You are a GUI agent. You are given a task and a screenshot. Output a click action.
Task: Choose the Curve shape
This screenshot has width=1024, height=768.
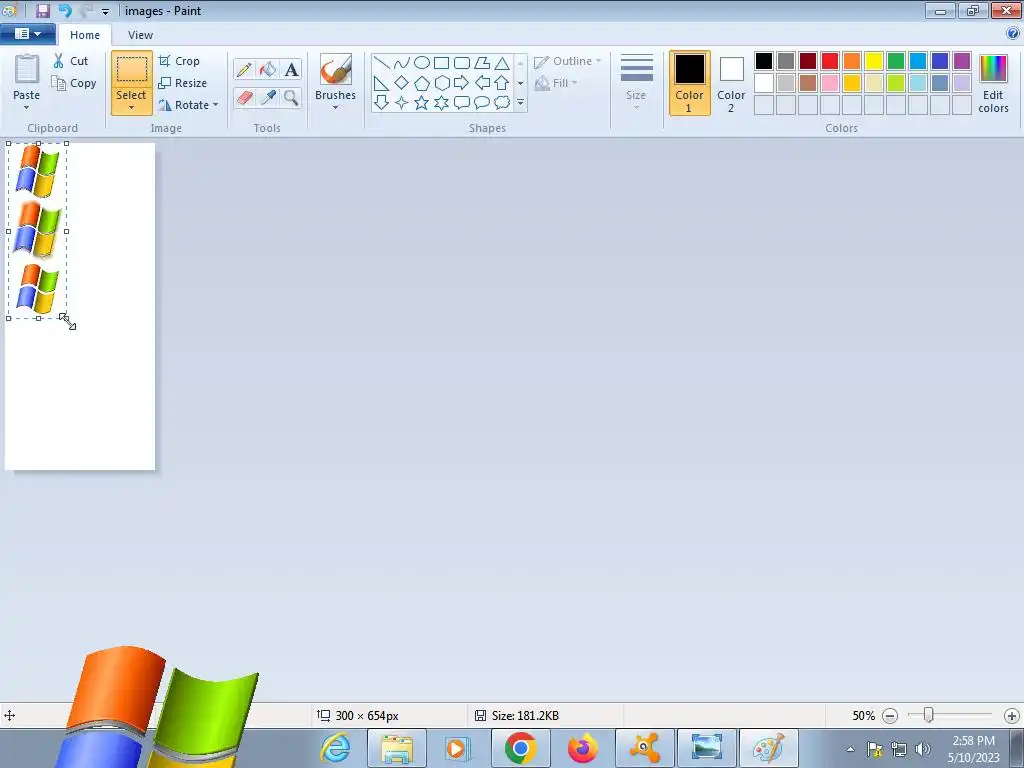pos(402,63)
